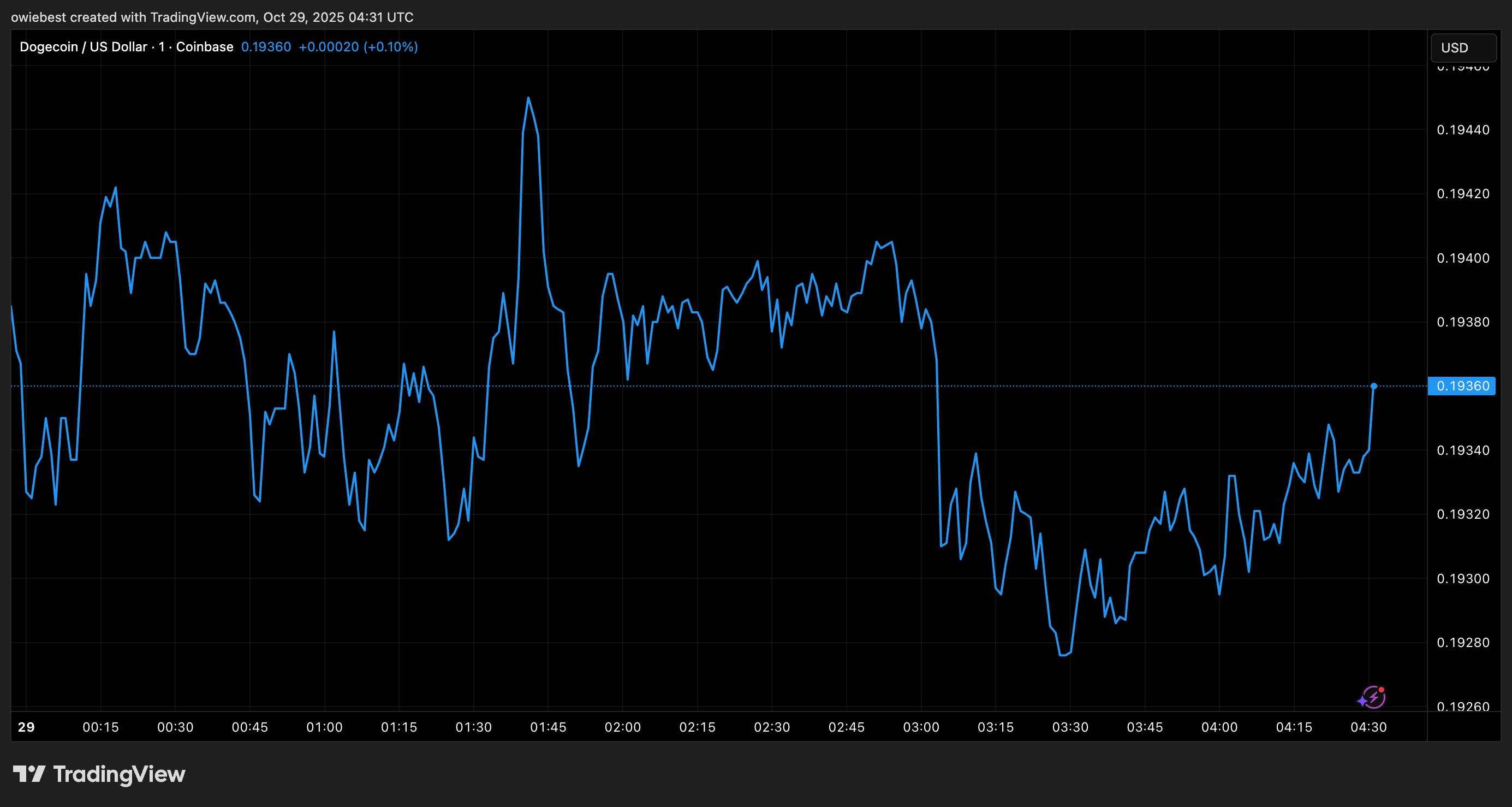Viewport: 1512px width, 807px height.
Task: Click the 0.19360 value in chart legend
Action: [266, 47]
